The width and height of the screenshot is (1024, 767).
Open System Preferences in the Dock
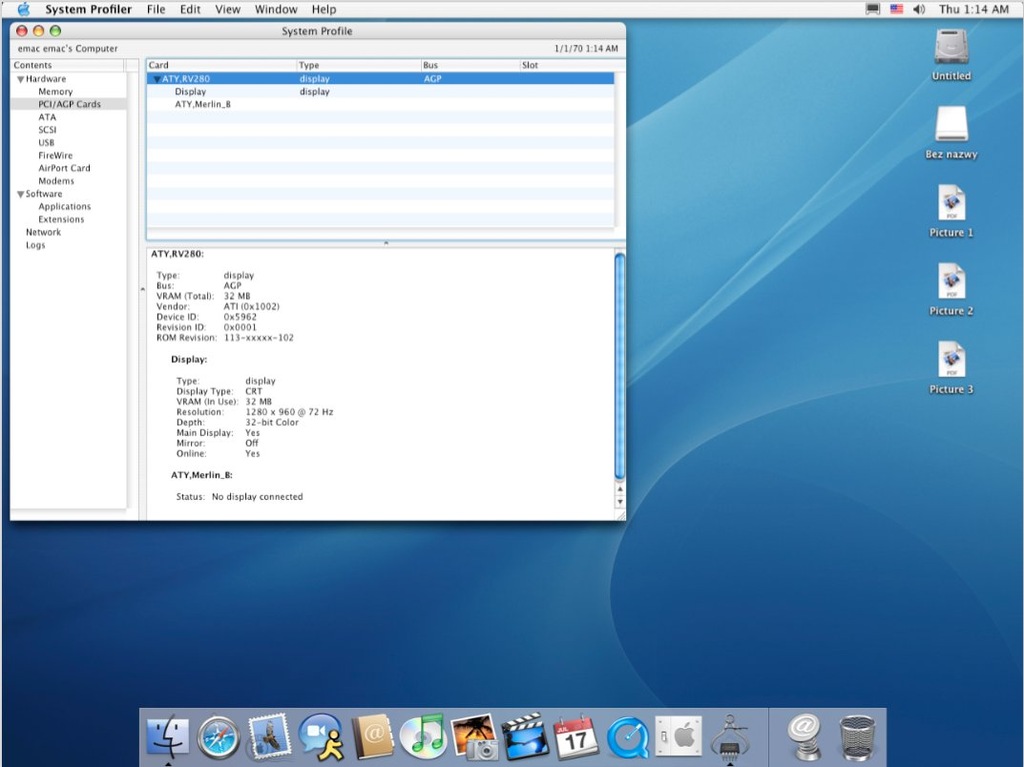tap(678, 738)
